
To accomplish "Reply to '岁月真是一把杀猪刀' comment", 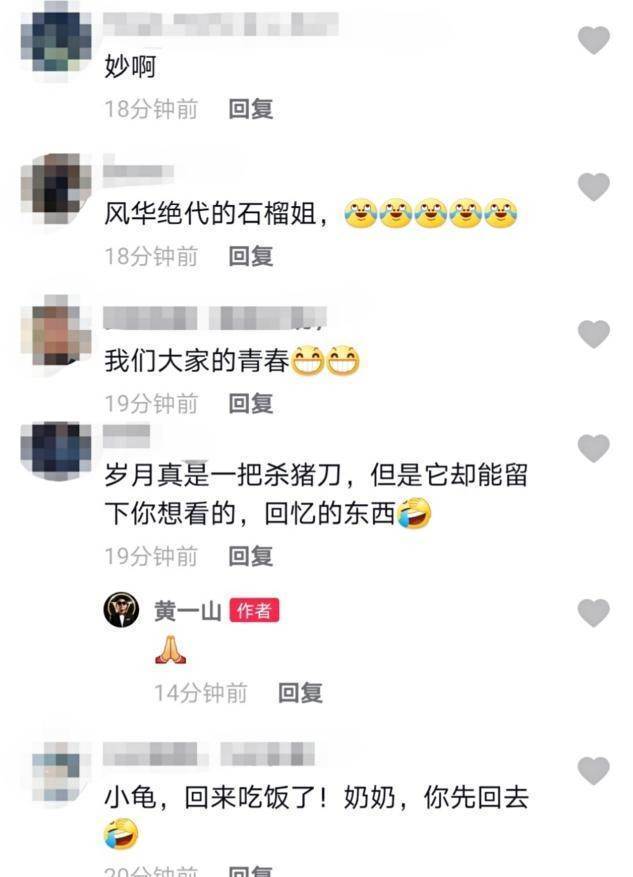I will pyautogui.click(x=251, y=556).
